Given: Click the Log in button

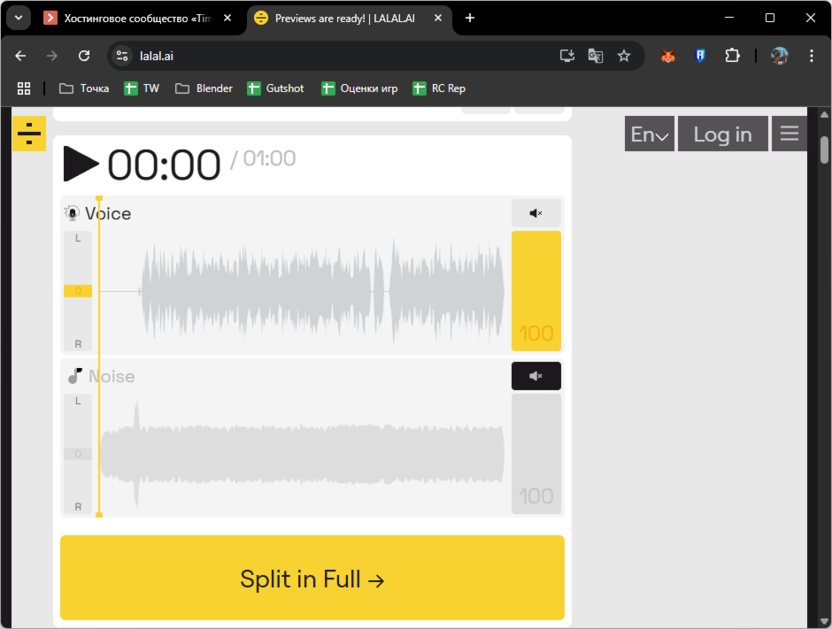Looking at the screenshot, I should pyautogui.click(x=722, y=134).
